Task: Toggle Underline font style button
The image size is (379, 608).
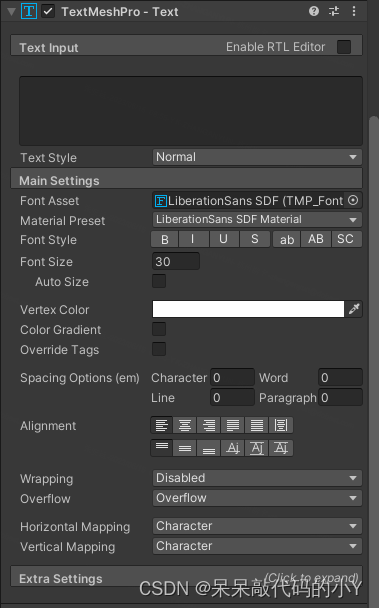Action: pyautogui.click(x=223, y=239)
